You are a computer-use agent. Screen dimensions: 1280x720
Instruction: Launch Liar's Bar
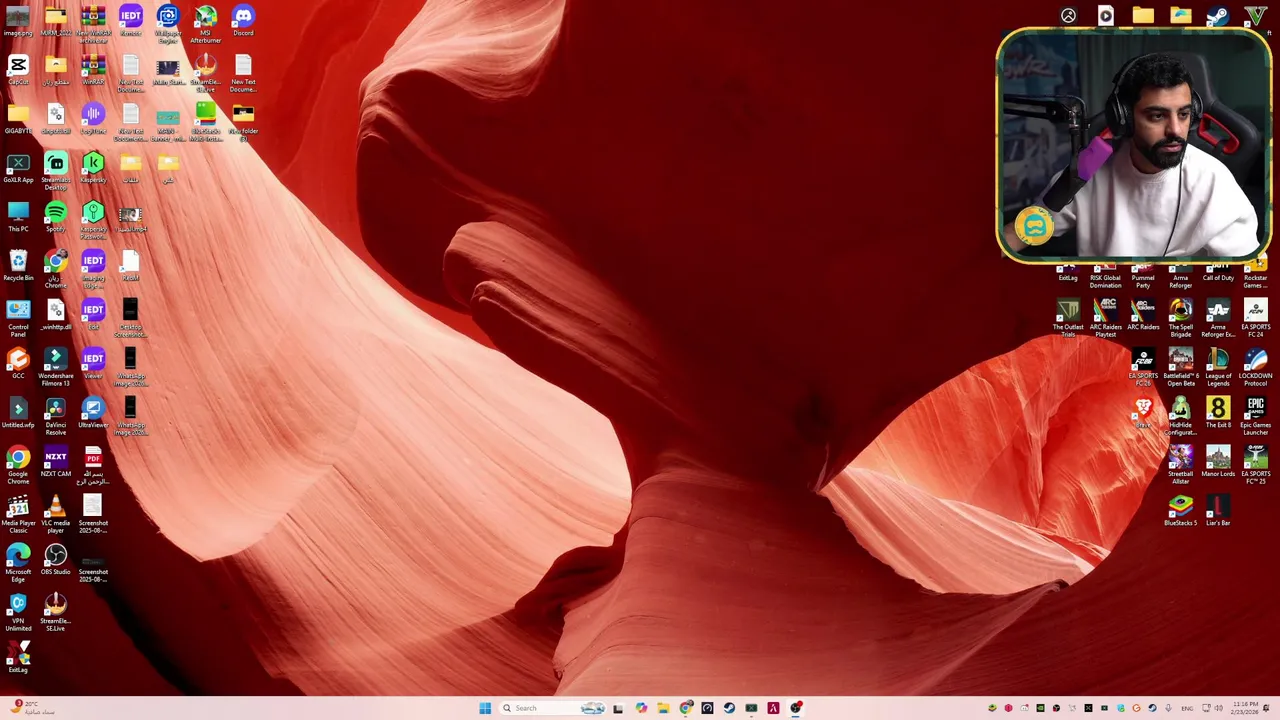click(1218, 511)
